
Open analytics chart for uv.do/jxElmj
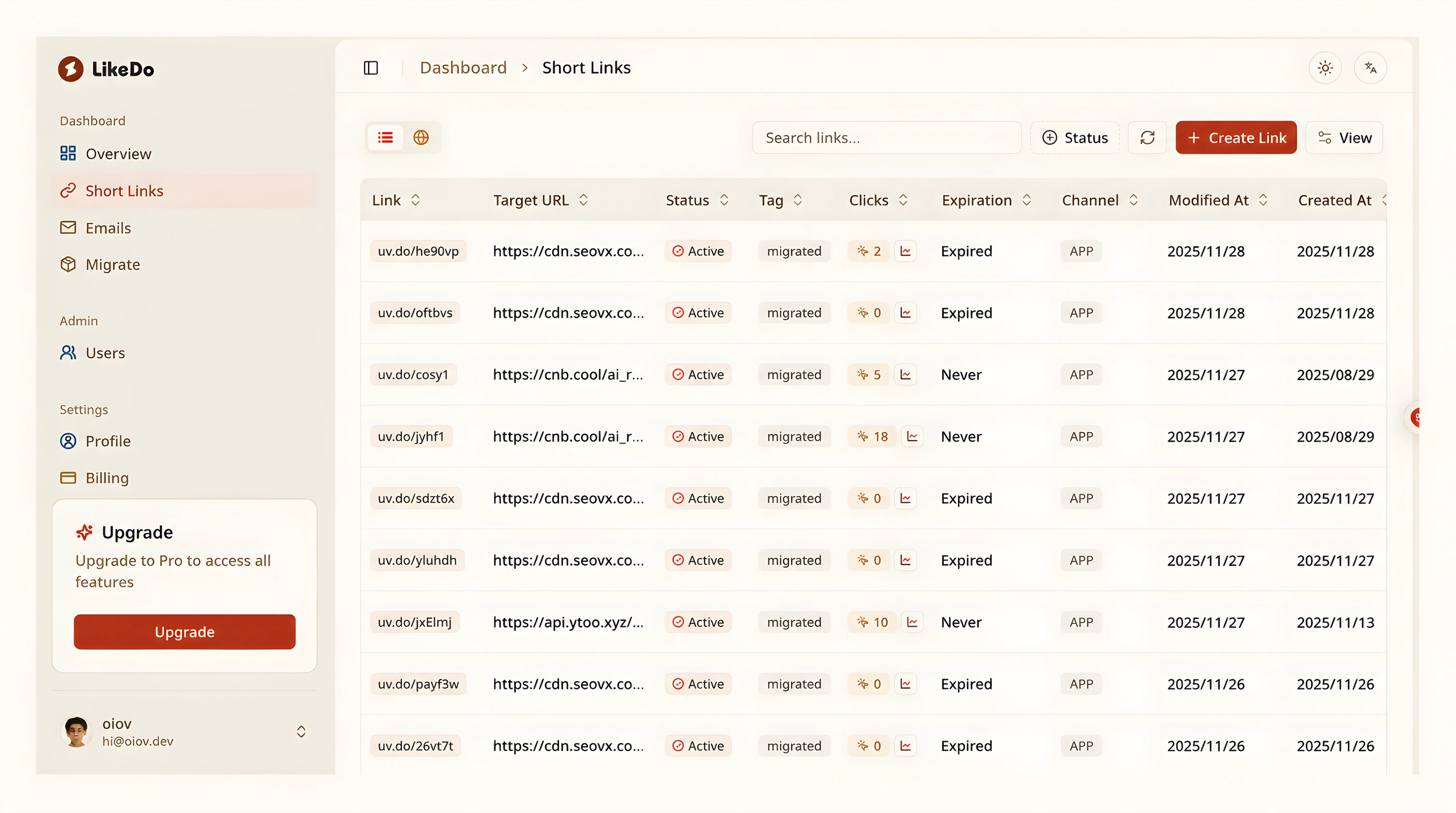pos(912,622)
